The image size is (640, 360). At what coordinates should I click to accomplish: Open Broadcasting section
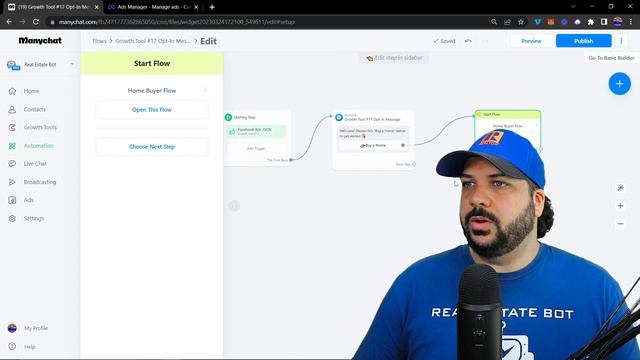point(40,182)
